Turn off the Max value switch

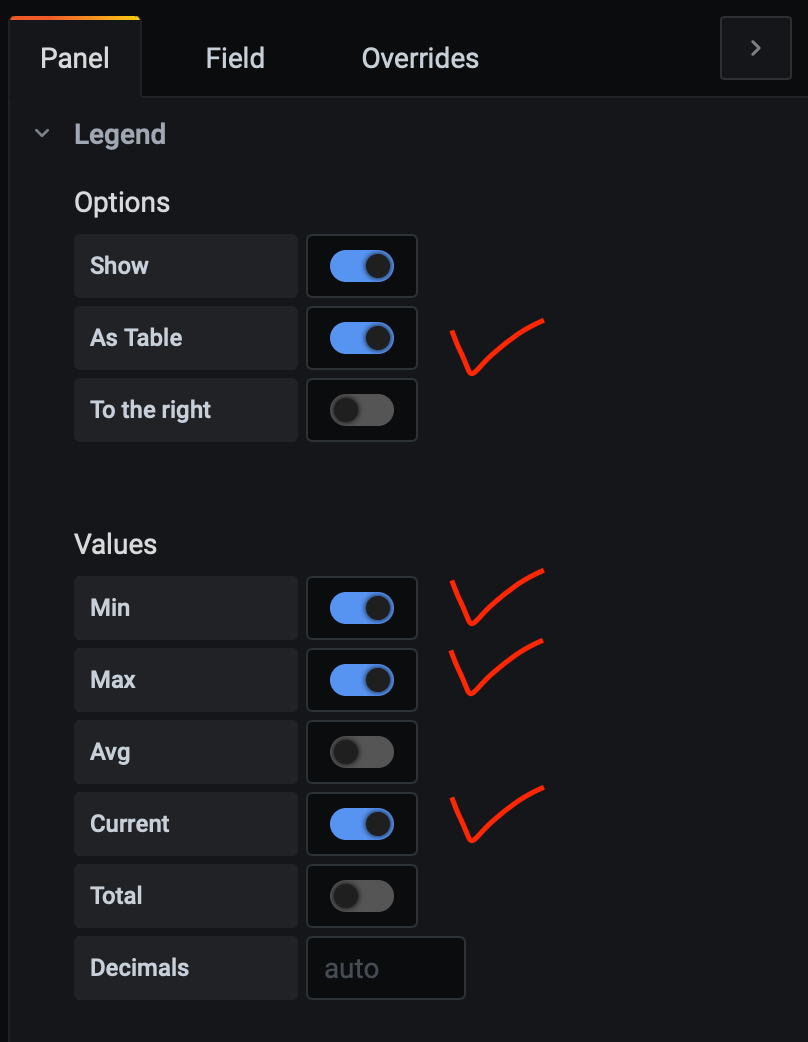(362, 680)
